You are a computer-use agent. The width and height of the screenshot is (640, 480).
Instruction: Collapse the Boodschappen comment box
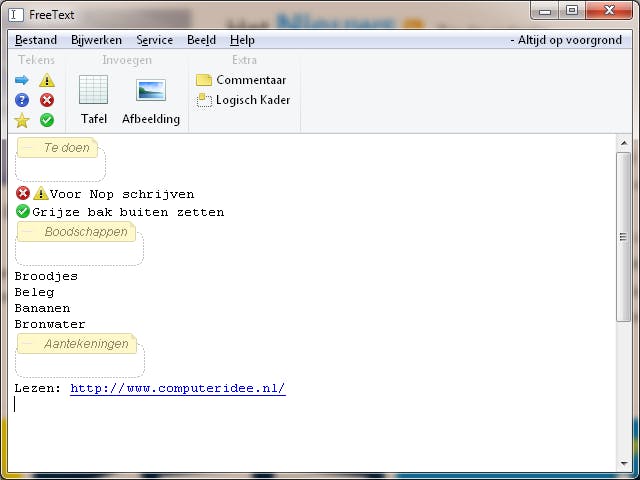27,232
